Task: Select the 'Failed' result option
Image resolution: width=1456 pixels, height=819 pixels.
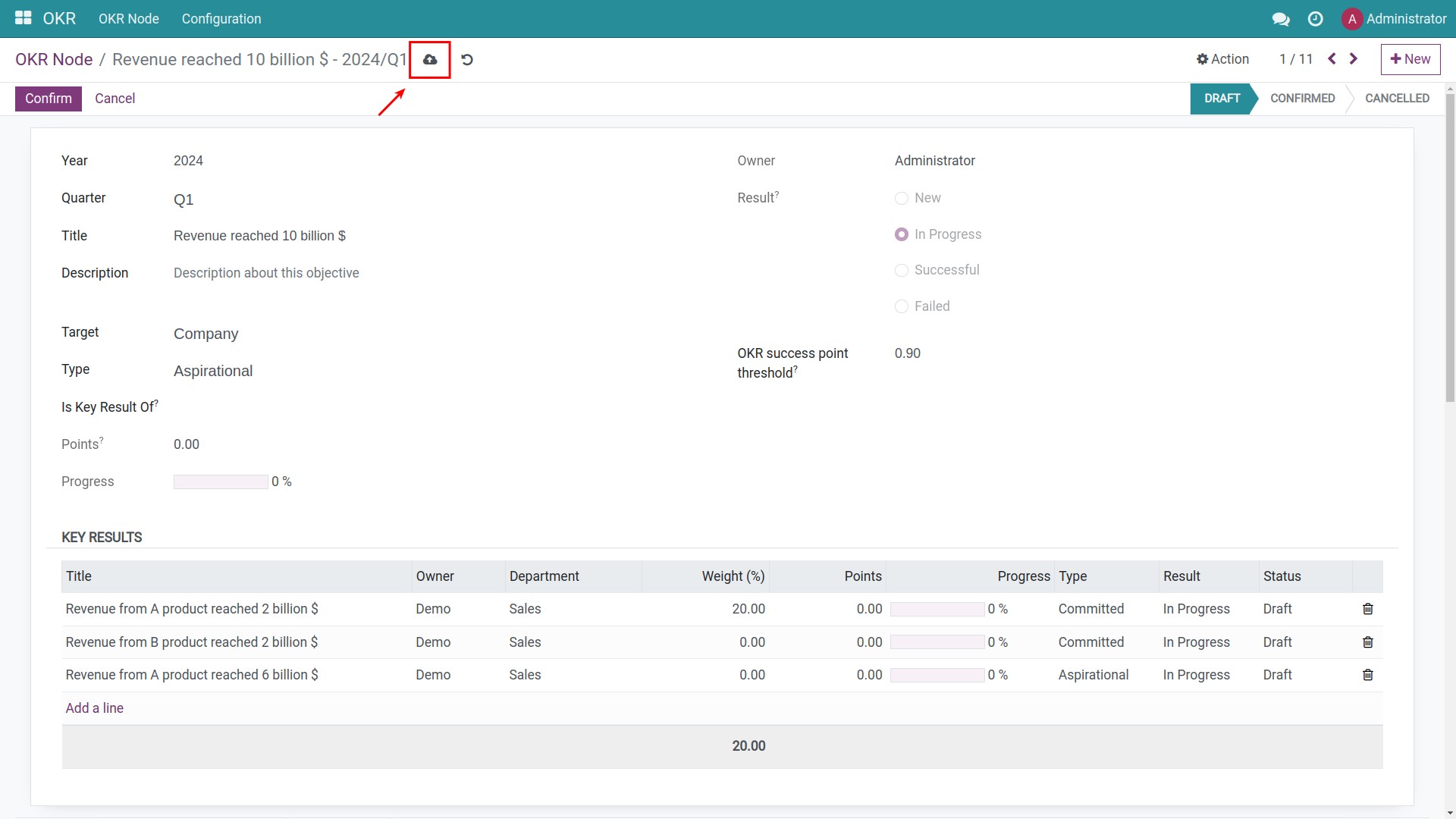Action: tap(902, 306)
